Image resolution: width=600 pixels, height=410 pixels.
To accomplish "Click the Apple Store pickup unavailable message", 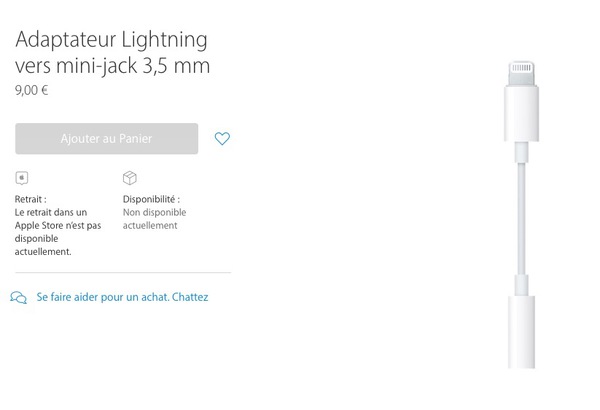I will 58,232.
